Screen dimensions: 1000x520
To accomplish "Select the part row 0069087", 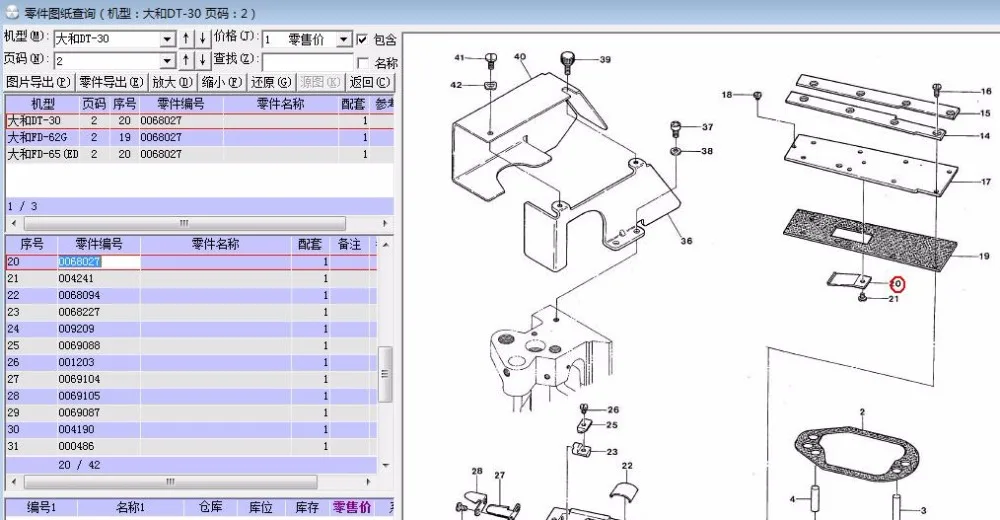I will (191, 412).
